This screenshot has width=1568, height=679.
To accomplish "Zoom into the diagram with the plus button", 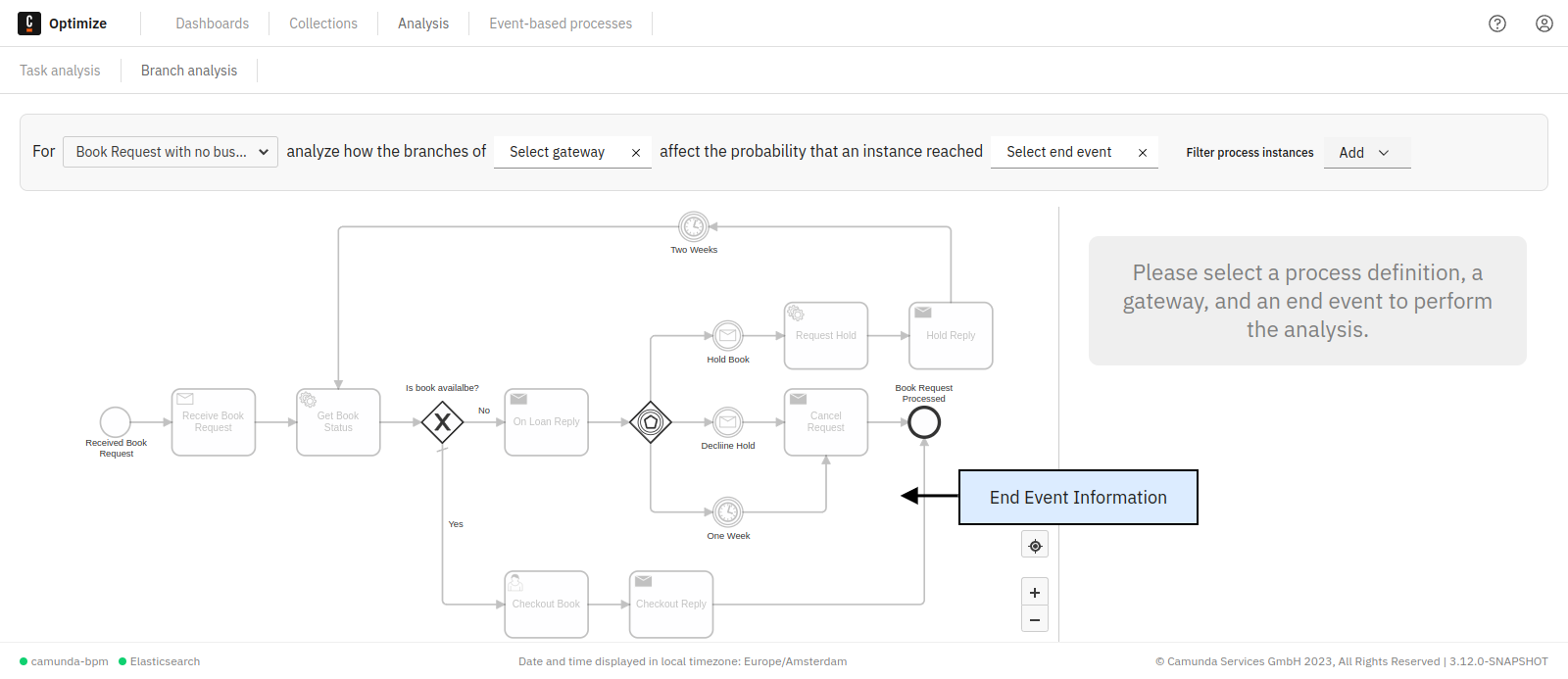I will tap(1034, 591).
